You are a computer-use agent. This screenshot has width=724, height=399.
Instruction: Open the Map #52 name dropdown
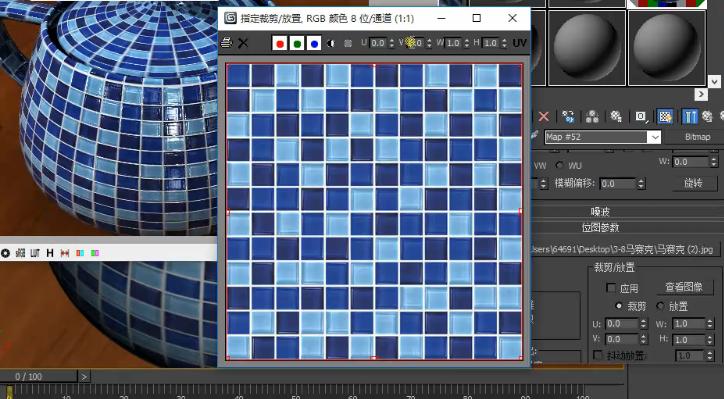pos(654,137)
